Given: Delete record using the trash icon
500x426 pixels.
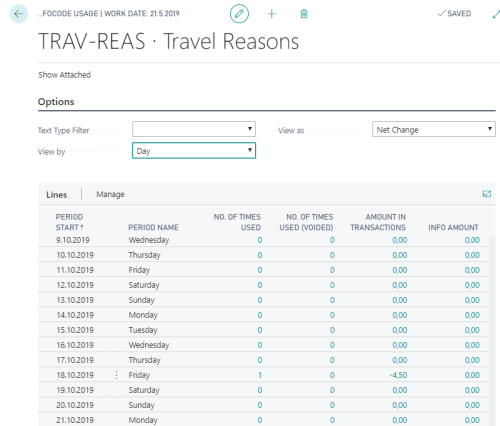Looking at the screenshot, I should (304, 14).
